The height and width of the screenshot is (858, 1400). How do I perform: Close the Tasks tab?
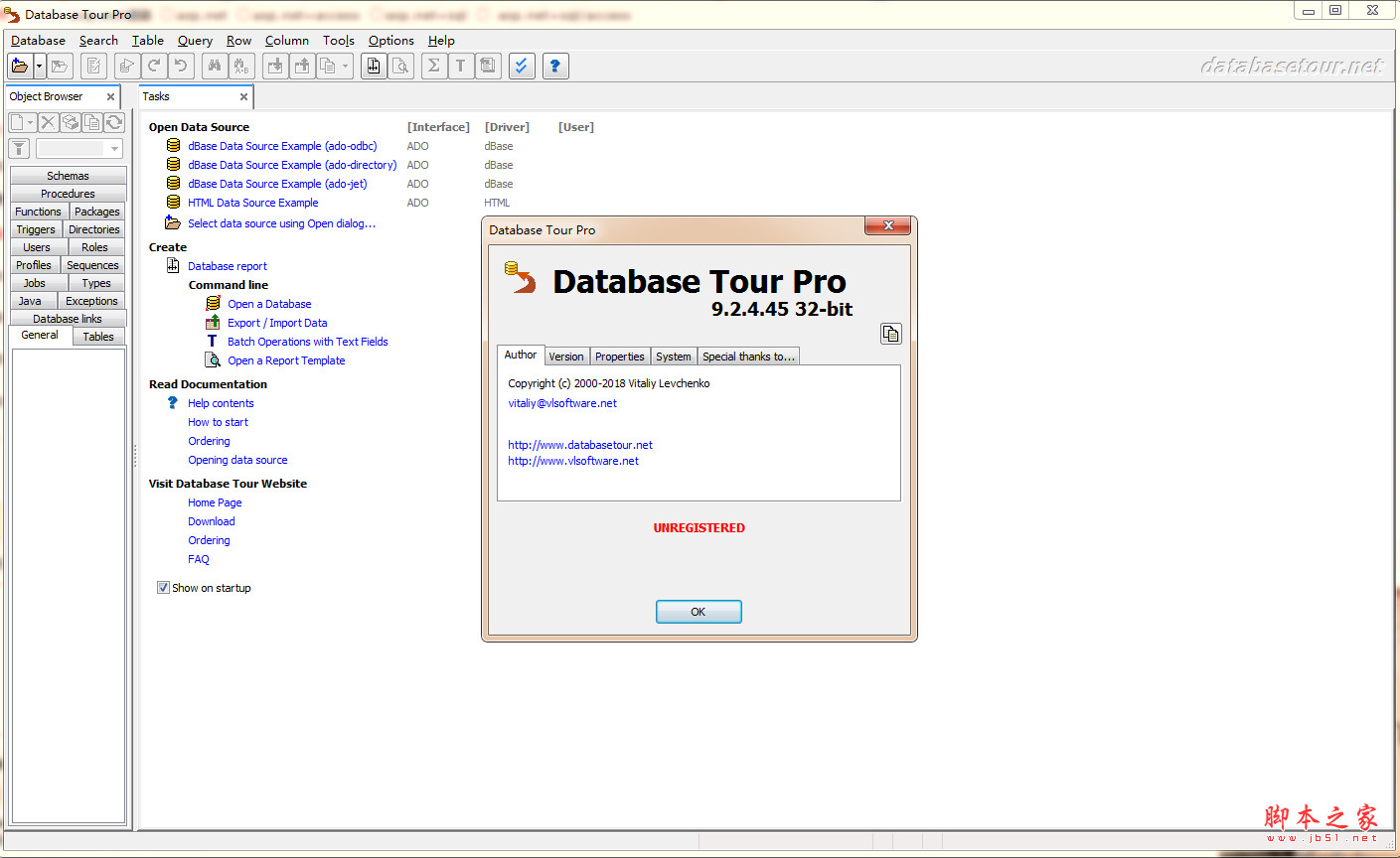point(243,96)
